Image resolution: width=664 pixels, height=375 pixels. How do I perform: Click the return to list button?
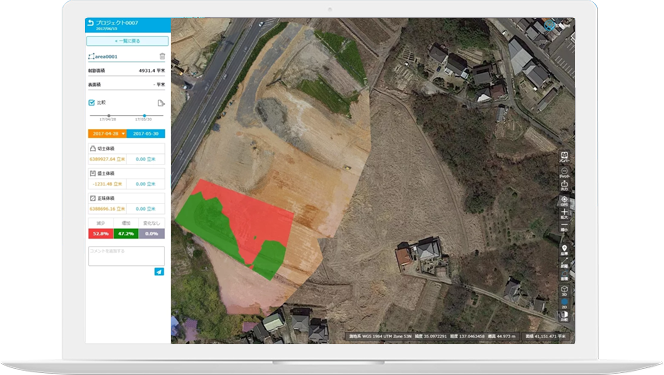click(x=127, y=41)
